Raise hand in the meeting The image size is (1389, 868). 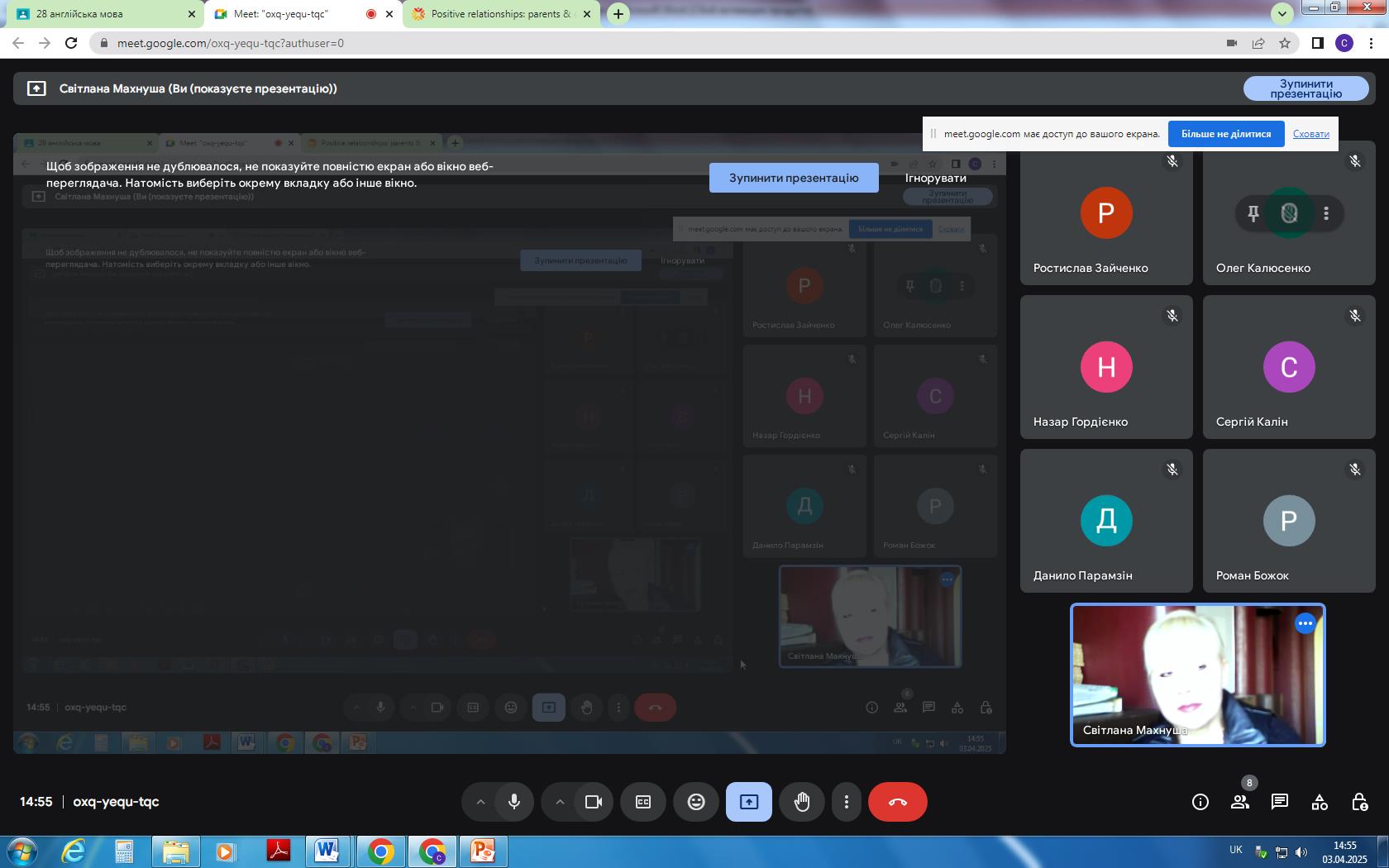coord(802,802)
